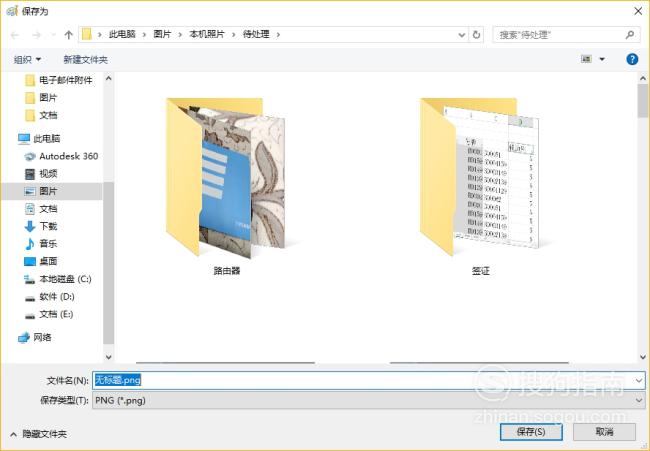
Task: Collapse with 隐藏文件夹 toggle
Action: click(38, 434)
